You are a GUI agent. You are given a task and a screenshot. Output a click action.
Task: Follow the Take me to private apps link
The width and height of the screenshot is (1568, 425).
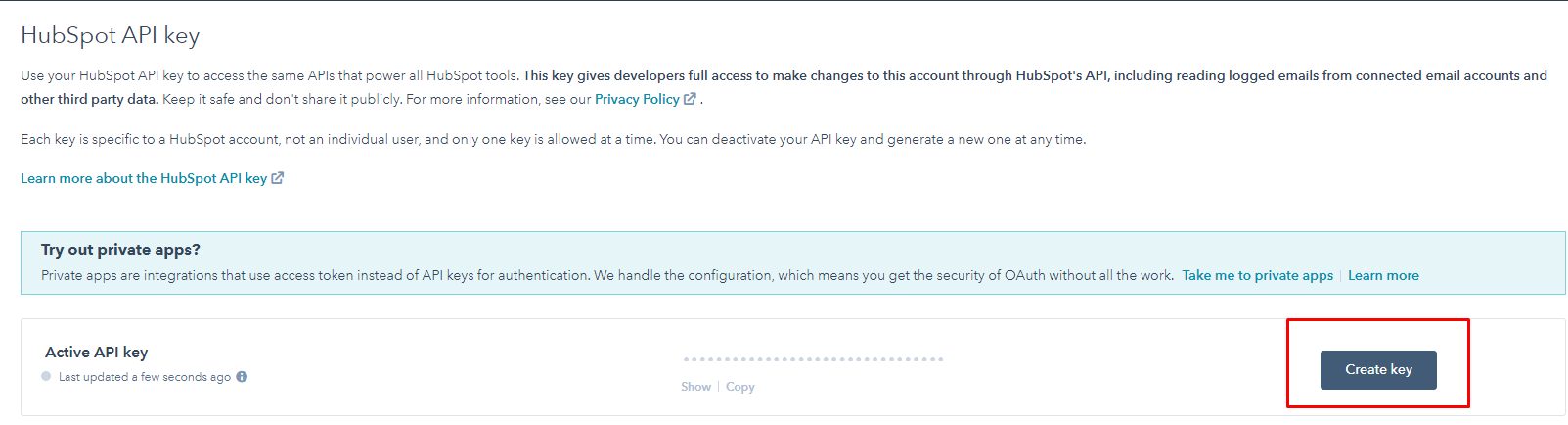(1257, 275)
